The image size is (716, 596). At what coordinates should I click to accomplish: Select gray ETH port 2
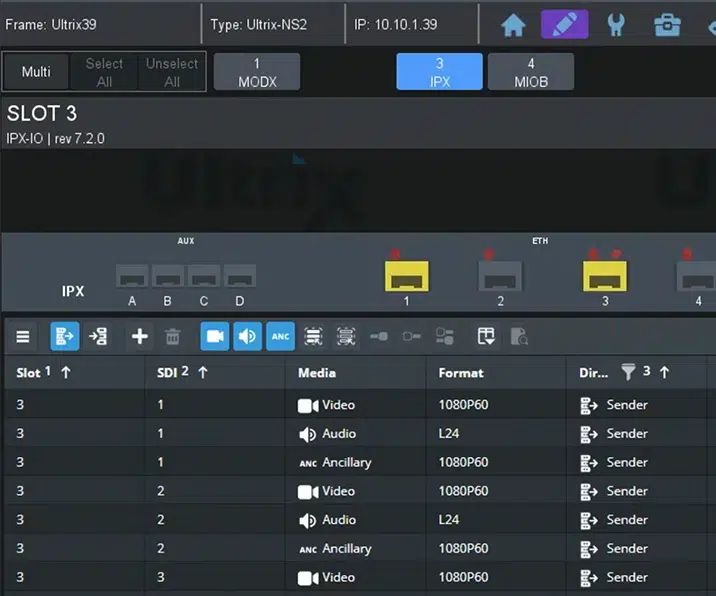coord(500,276)
